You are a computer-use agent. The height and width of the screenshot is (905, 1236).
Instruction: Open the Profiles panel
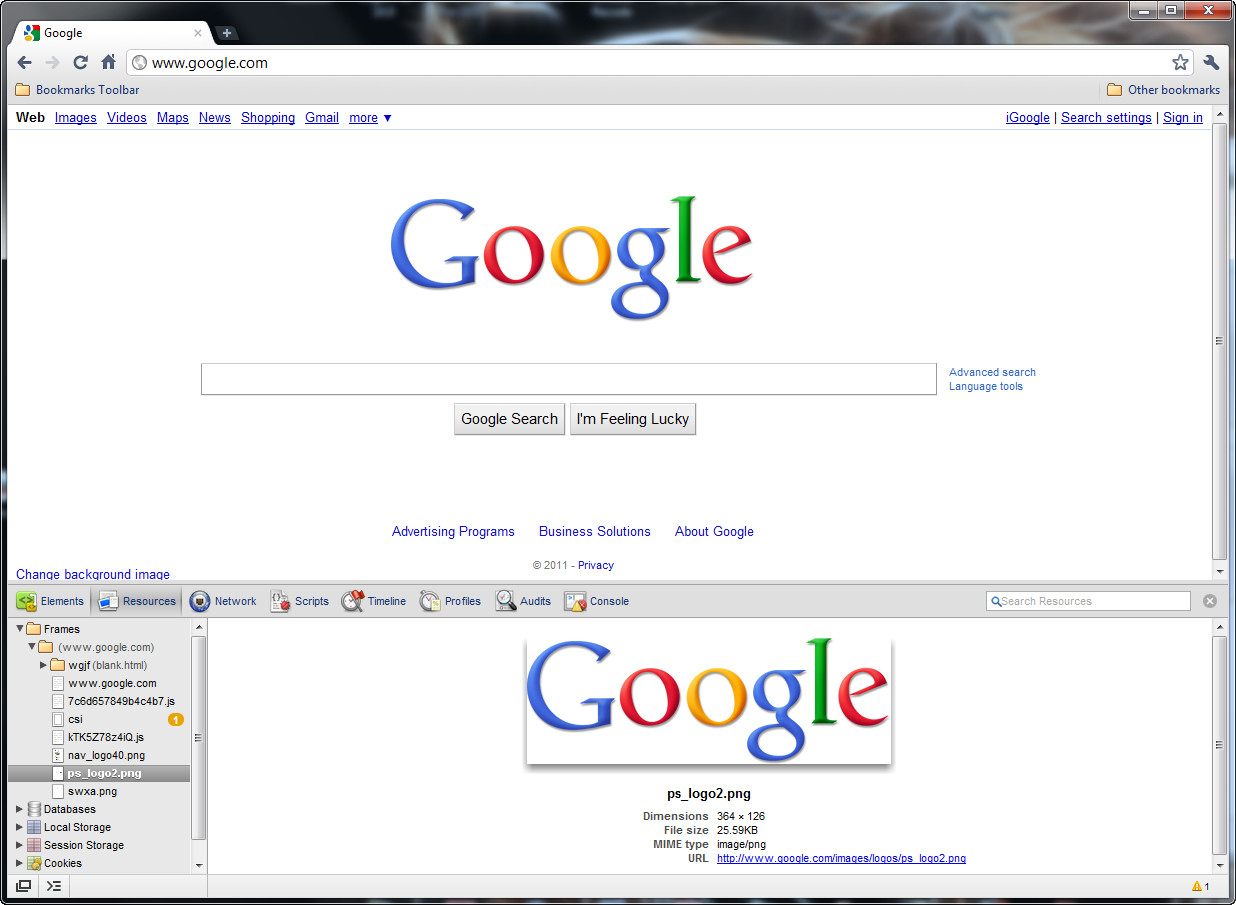[x=451, y=601]
